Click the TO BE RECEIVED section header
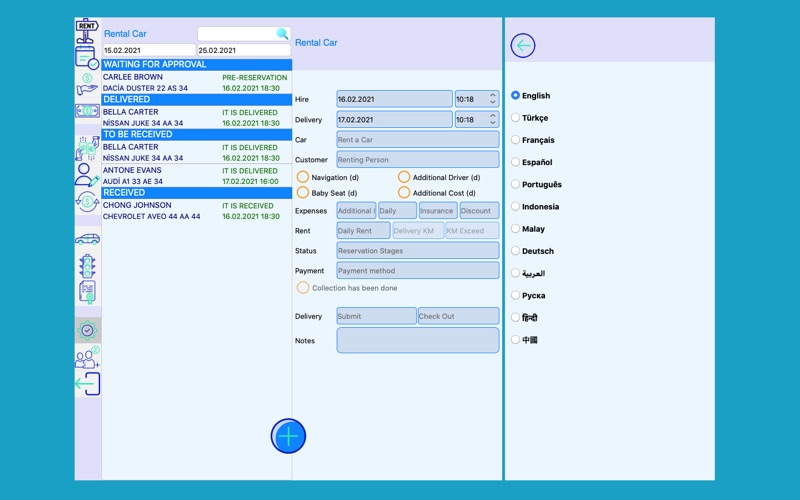The height and width of the screenshot is (500, 800). click(197, 134)
